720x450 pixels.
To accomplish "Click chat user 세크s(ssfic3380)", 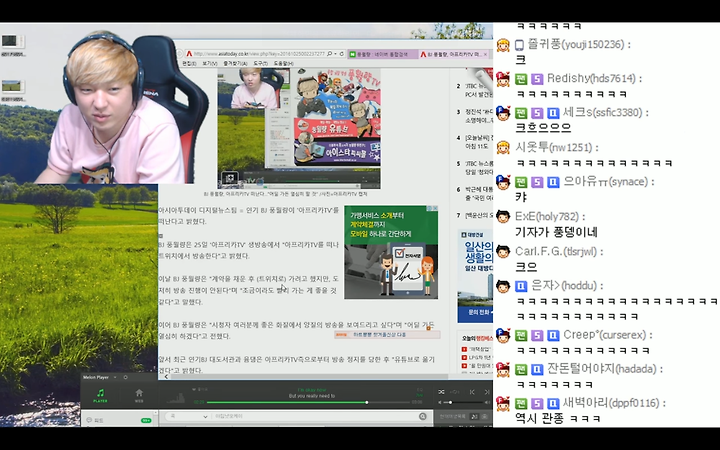I will [x=602, y=112].
